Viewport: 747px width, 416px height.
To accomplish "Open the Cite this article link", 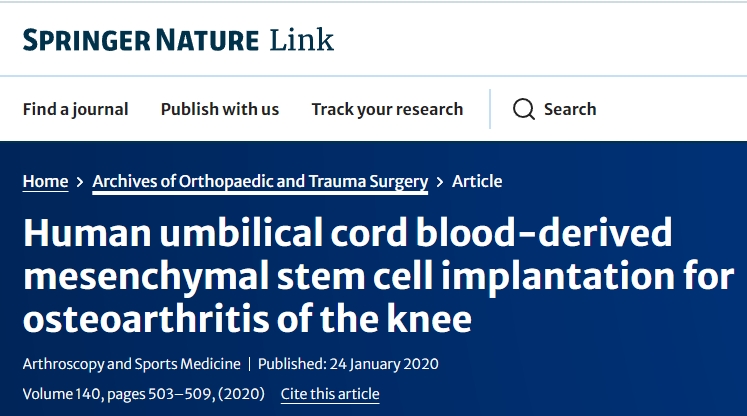I will point(330,393).
